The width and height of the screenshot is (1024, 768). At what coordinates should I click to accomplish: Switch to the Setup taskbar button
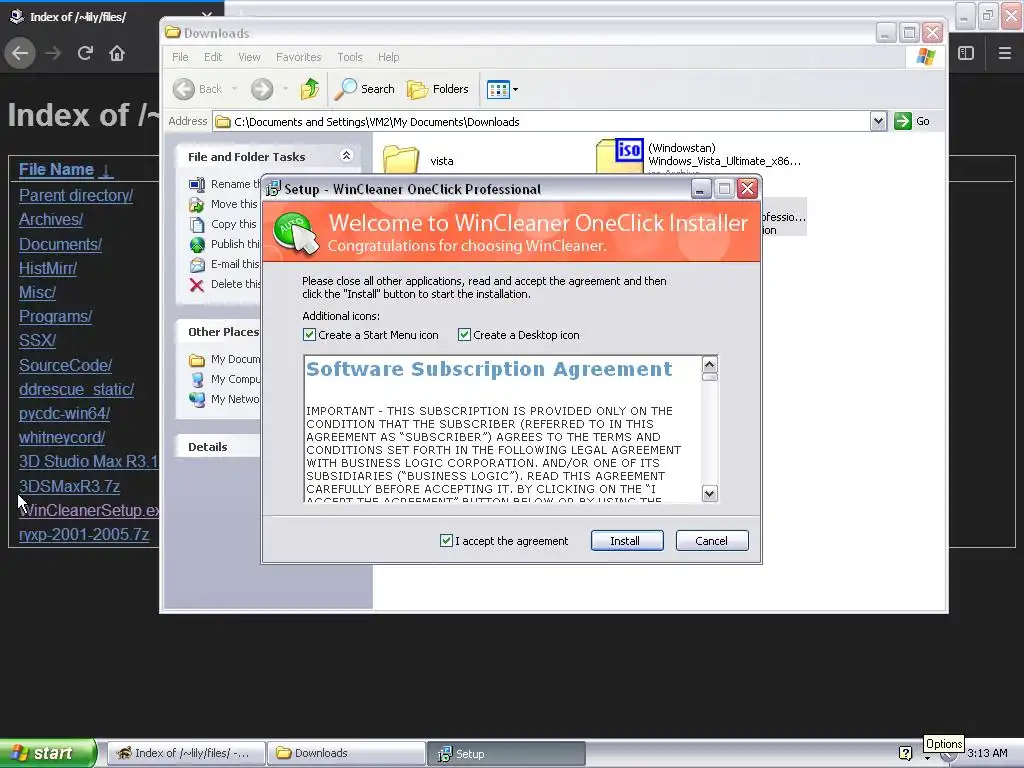(x=507, y=753)
